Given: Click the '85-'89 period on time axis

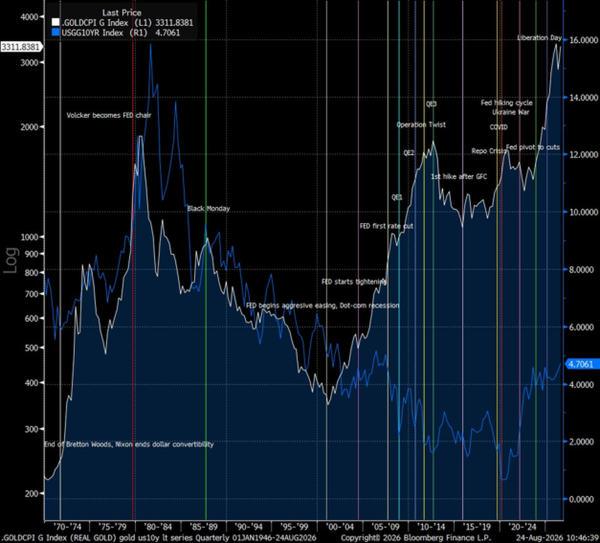Looking at the screenshot, I should tap(203, 527).
